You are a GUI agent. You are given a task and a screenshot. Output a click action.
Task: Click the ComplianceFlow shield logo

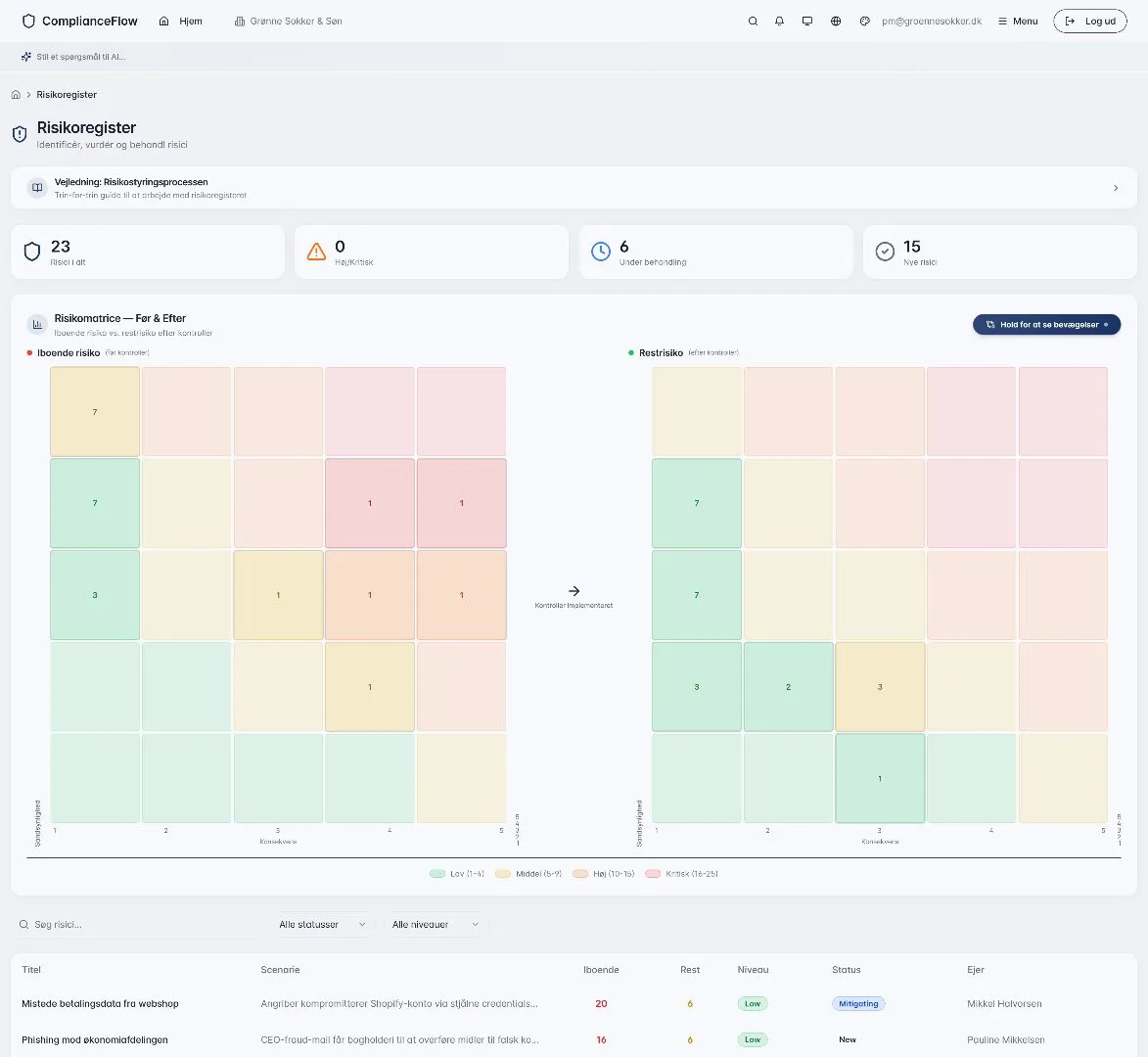click(x=28, y=22)
